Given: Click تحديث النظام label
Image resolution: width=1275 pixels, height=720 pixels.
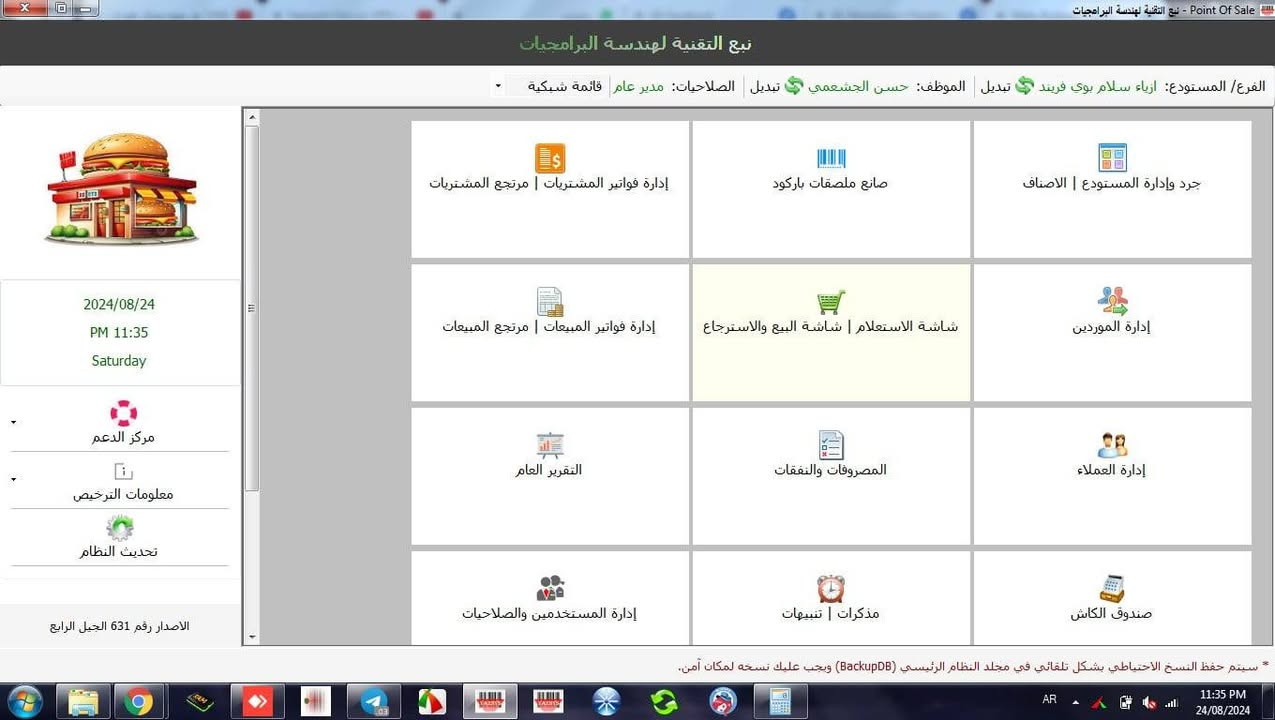Looking at the screenshot, I should pyautogui.click(x=119, y=551).
